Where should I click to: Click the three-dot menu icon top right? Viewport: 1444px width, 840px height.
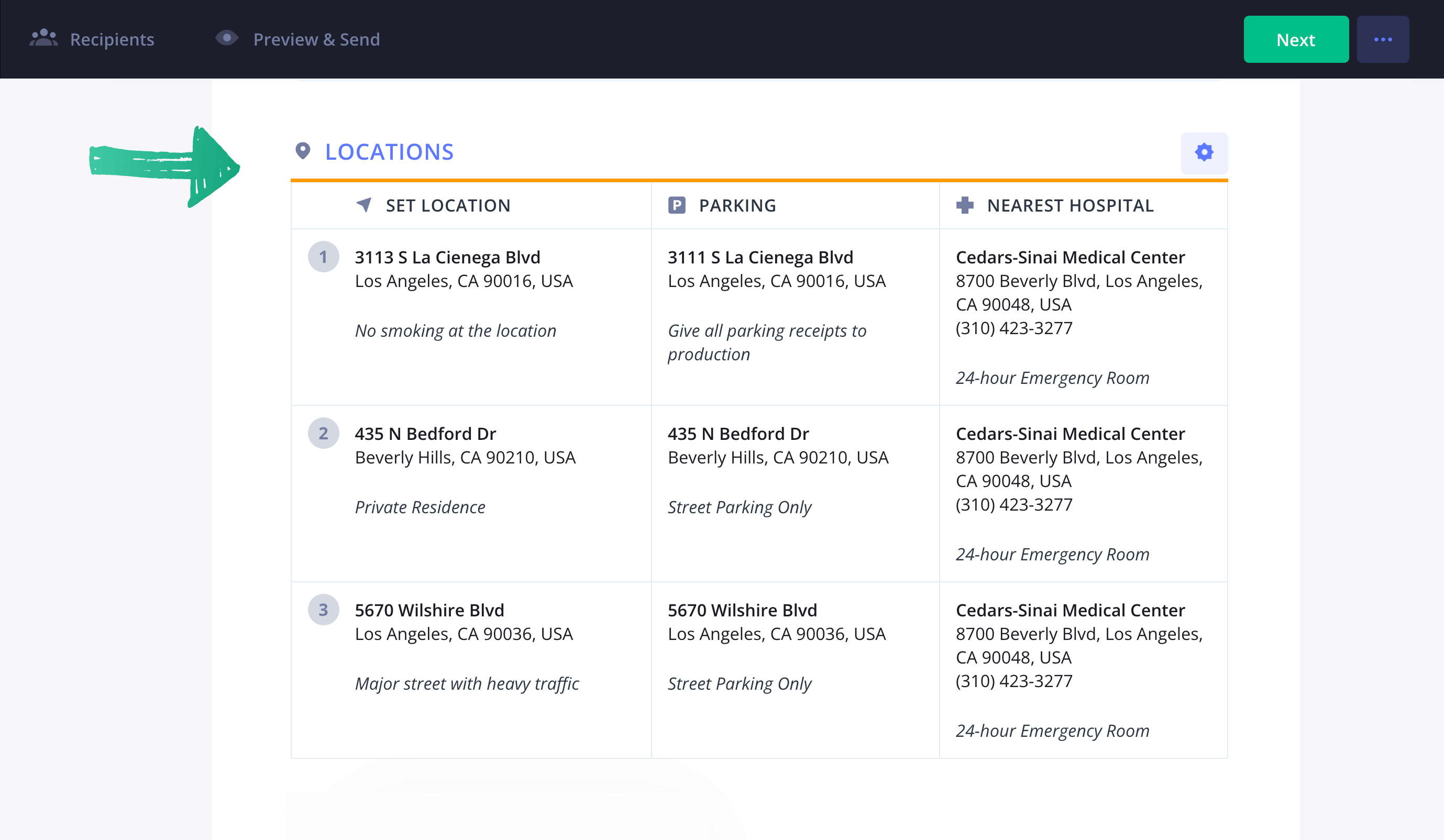pyautogui.click(x=1384, y=39)
